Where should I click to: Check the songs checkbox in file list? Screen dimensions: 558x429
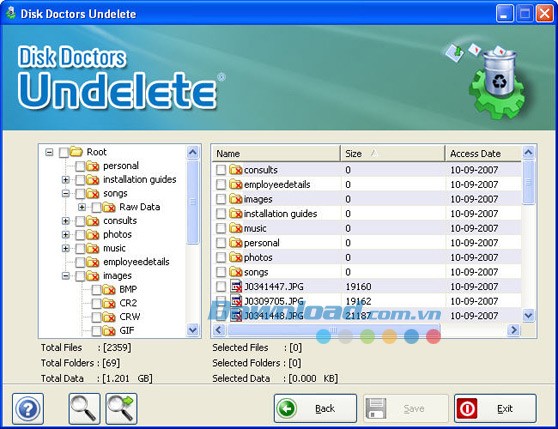(221, 272)
